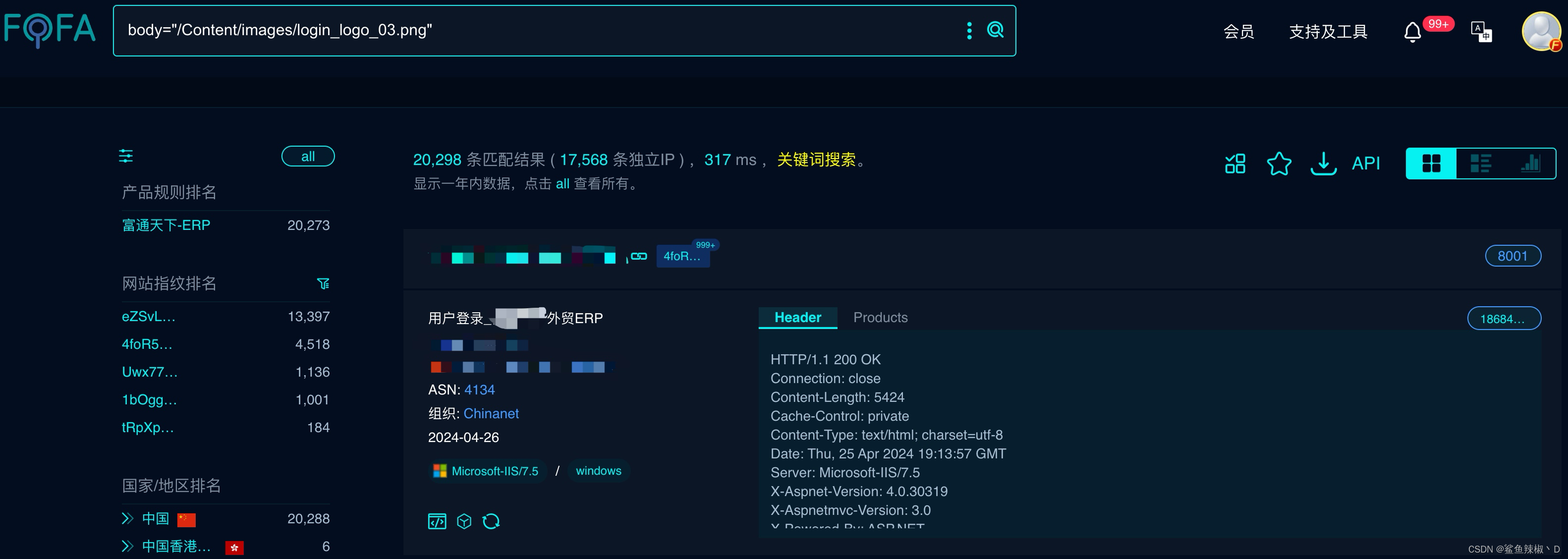Viewport: 1568px width, 559px height.
Task: Click the download results icon
Action: point(1323,163)
